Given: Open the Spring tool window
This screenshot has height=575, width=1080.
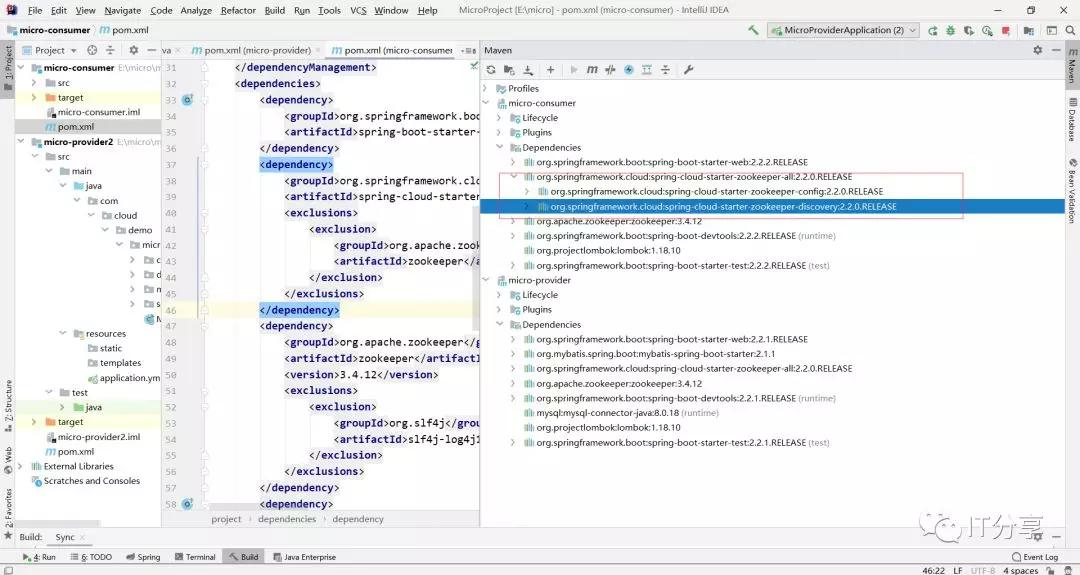Looking at the screenshot, I should 143,557.
